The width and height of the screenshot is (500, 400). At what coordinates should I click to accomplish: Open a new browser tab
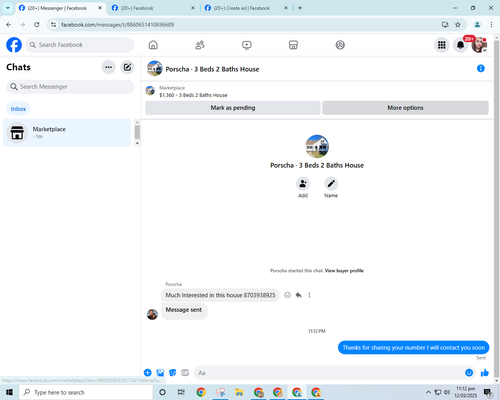300,8
